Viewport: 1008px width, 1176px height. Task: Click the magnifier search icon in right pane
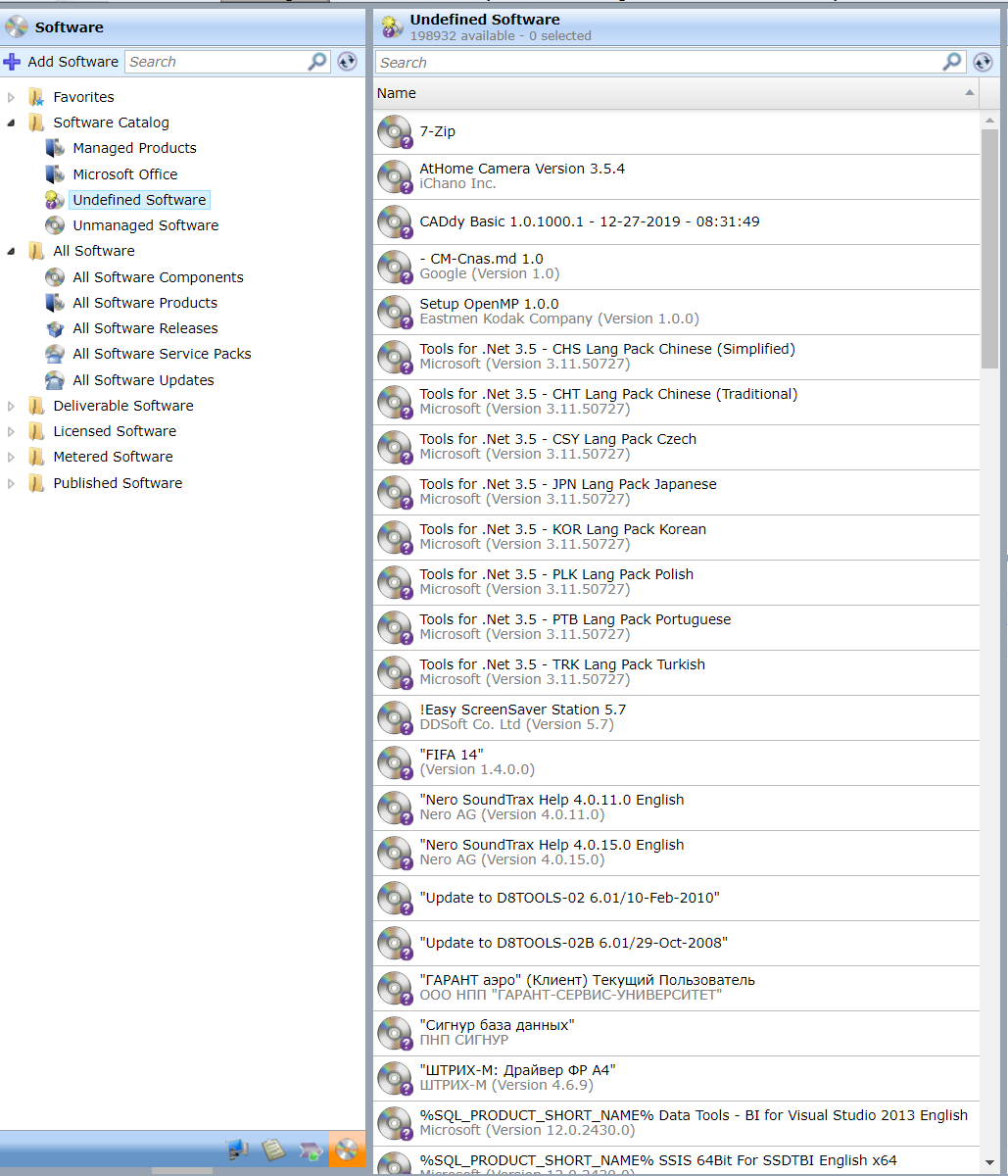(950, 62)
